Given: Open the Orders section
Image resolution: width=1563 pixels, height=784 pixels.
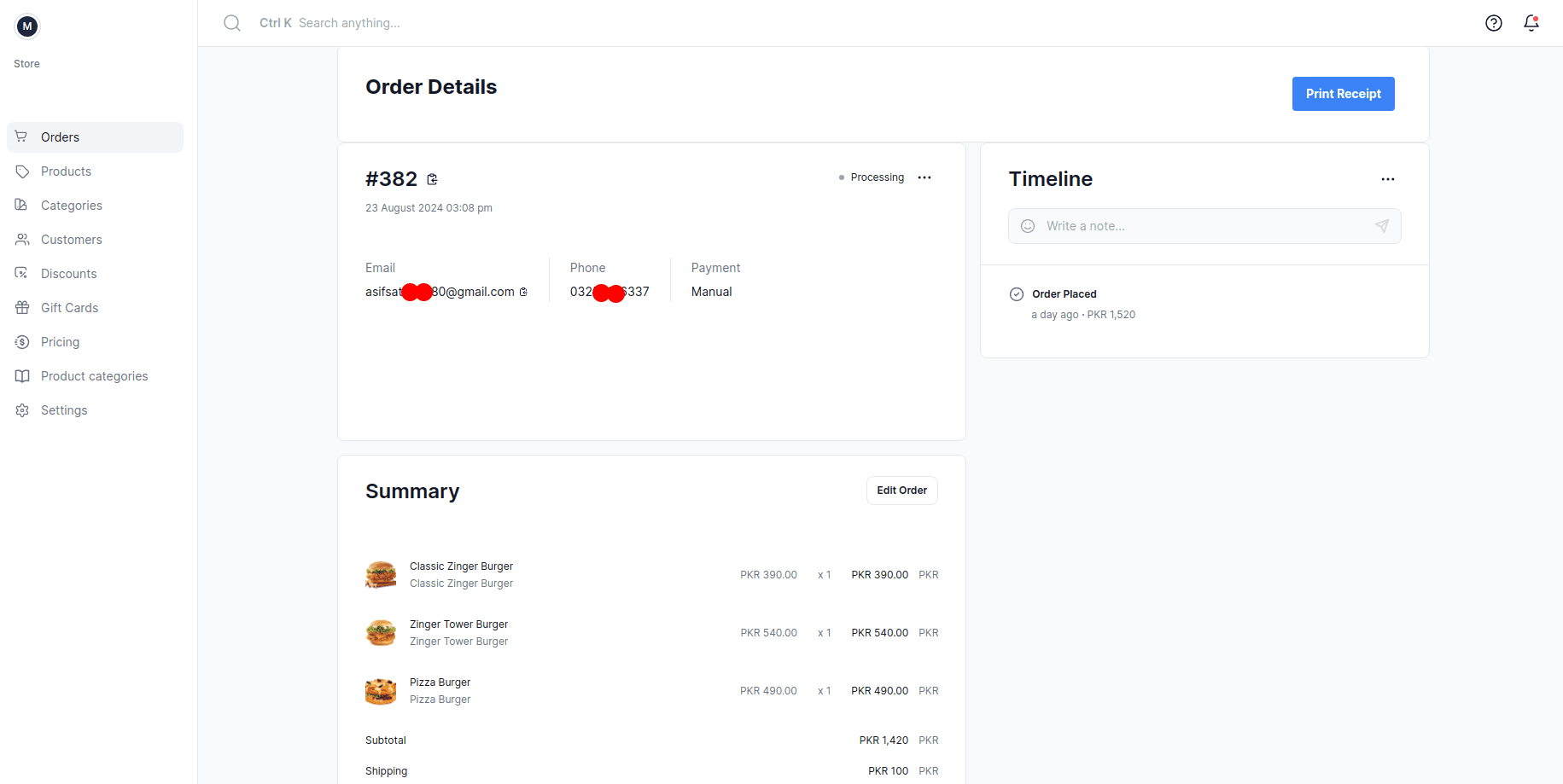Looking at the screenshot, I should coord(95,137).
